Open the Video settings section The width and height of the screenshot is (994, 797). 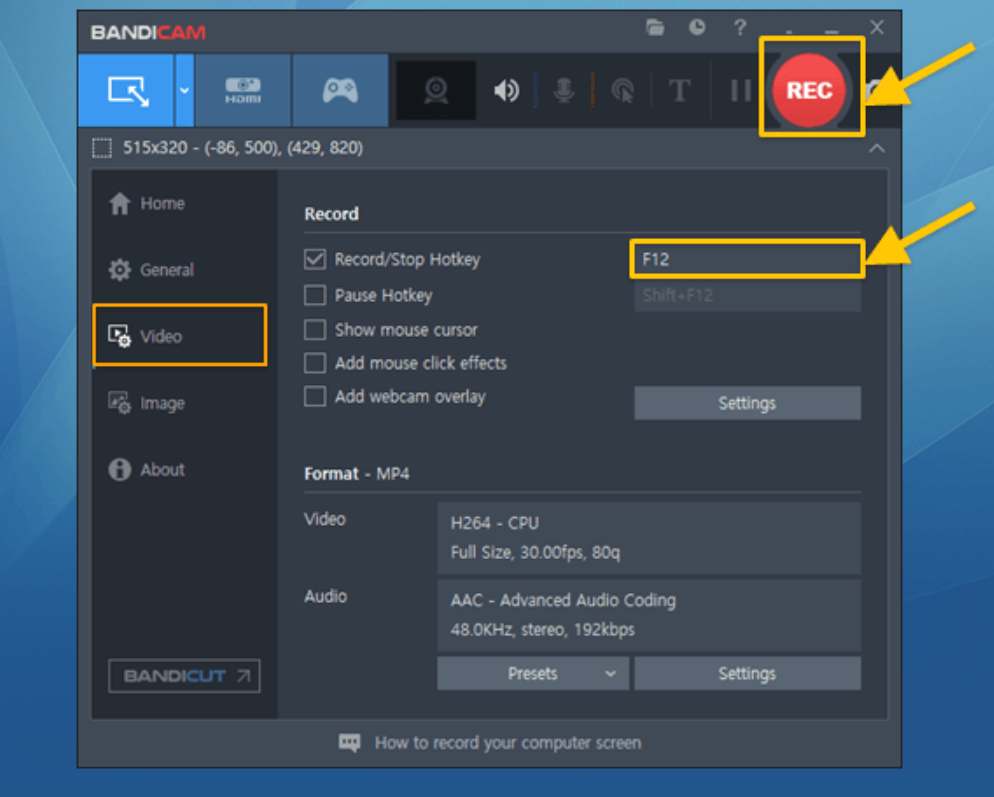179,335
